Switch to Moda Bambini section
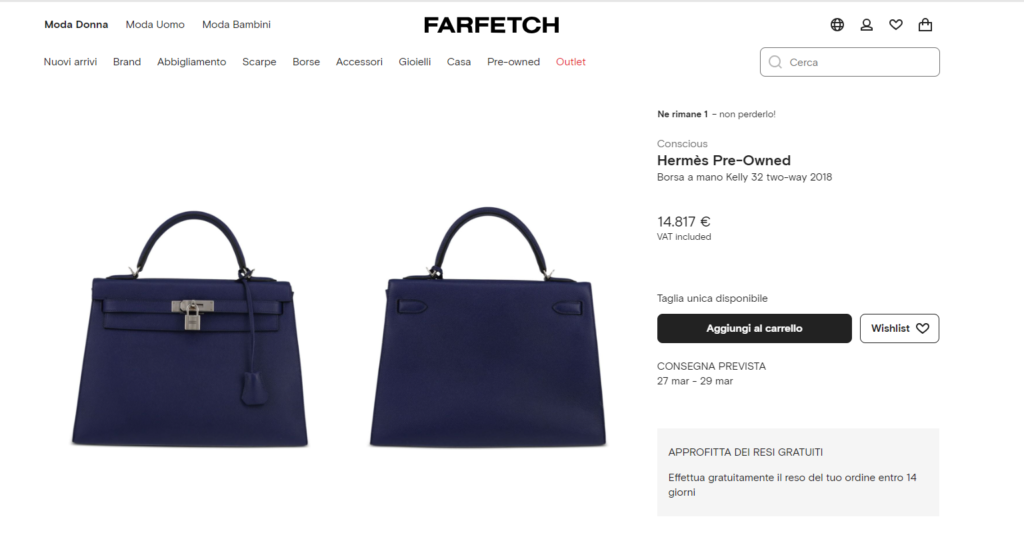Image resolution: width=1024 pixels, height=543 pixels. click(x=236, y=25)
